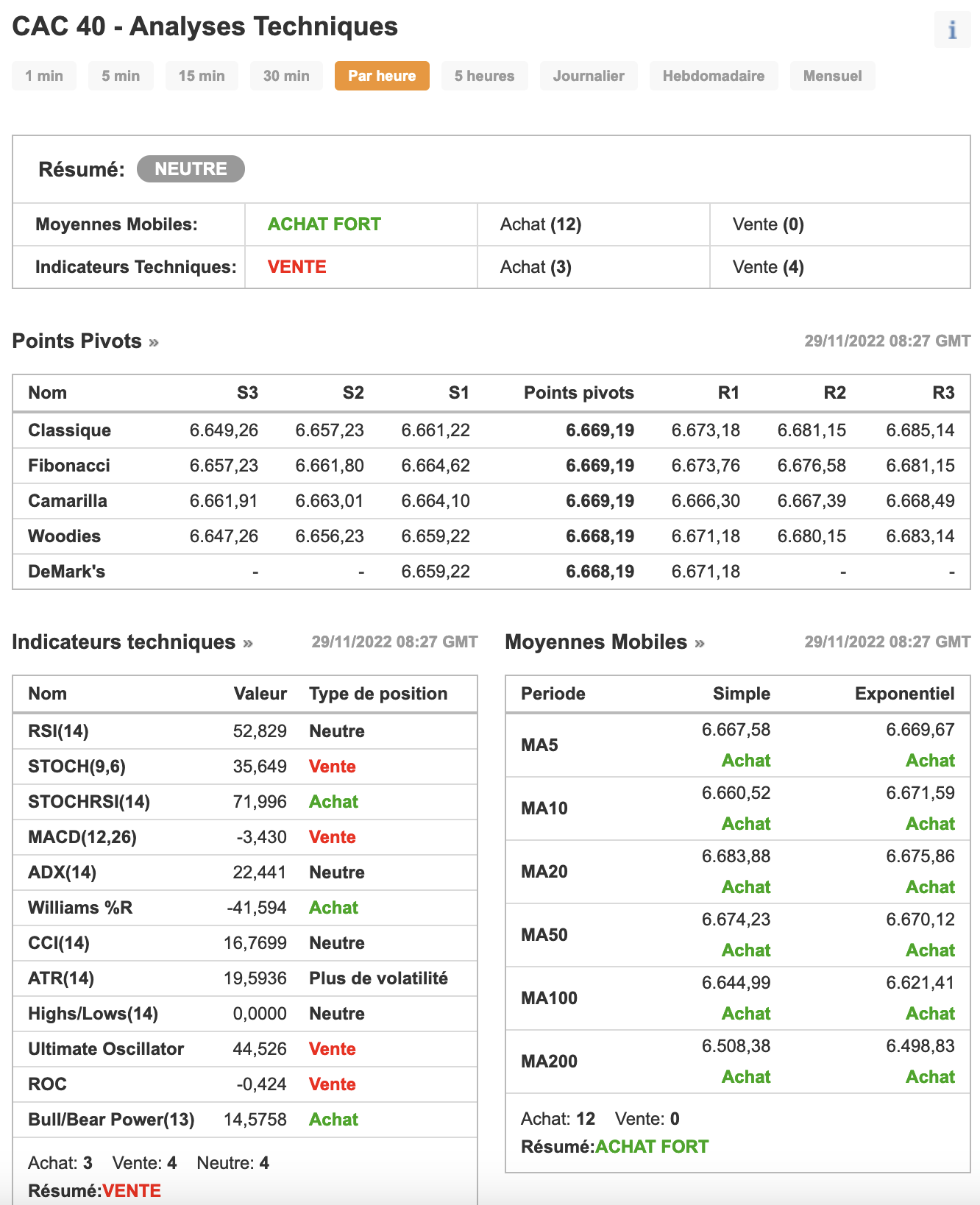This screenshot has width=980, height=1205.
Task: Click the arrow icon beside Moyennes Mobiles
Action: (x=700, y=644)
